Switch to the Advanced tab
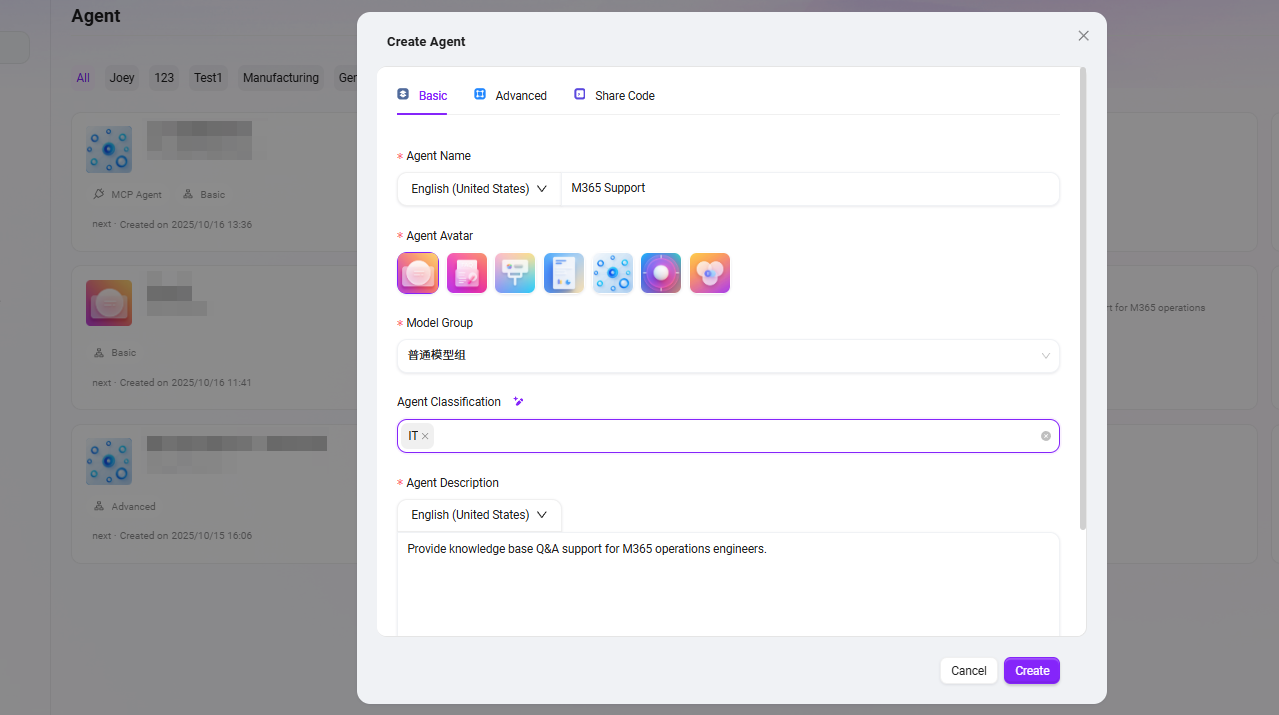This screenshot has height=715, width=1279. tap(511, 96)
